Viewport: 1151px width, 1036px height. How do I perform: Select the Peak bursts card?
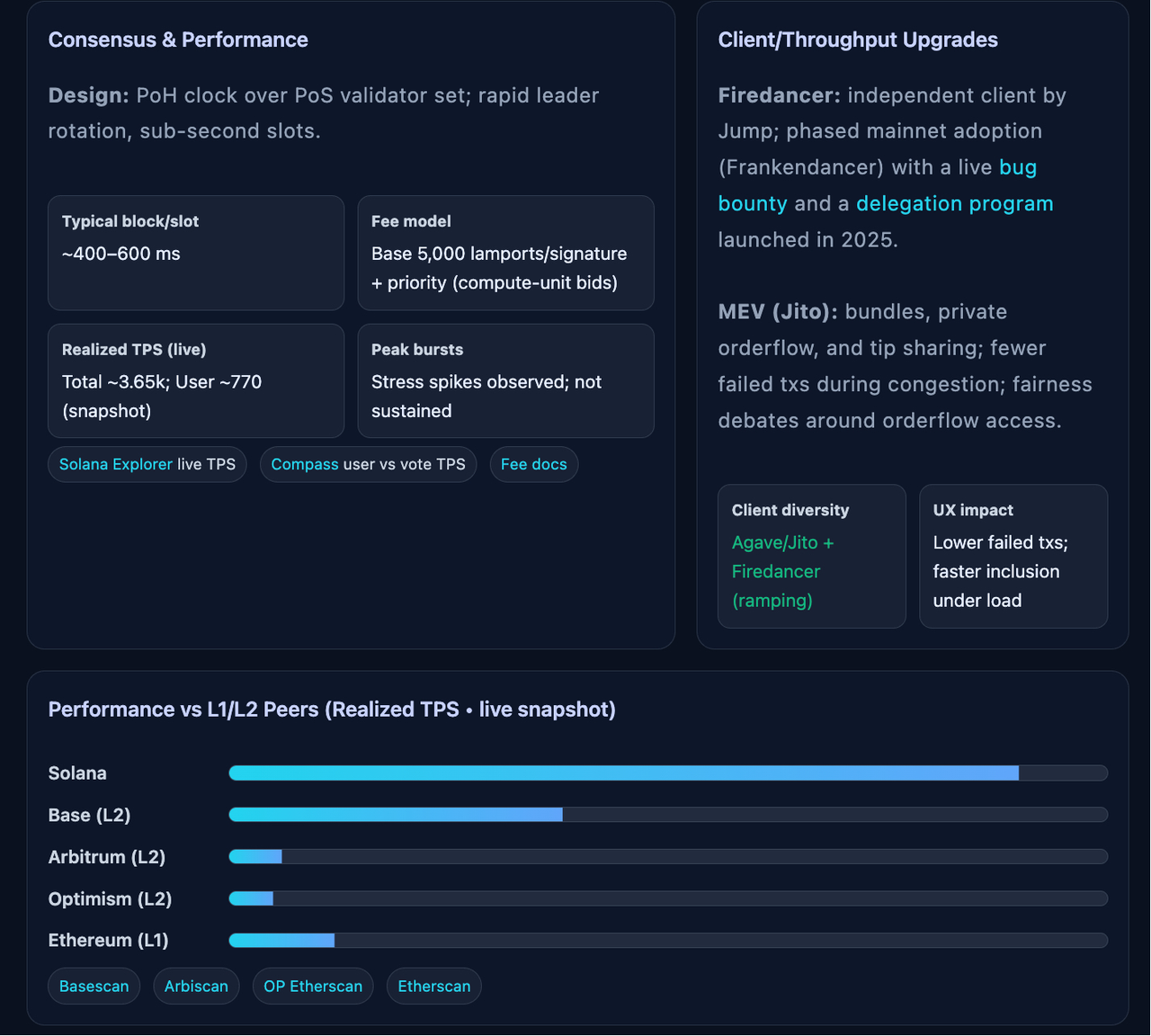(x=506, y=380)
